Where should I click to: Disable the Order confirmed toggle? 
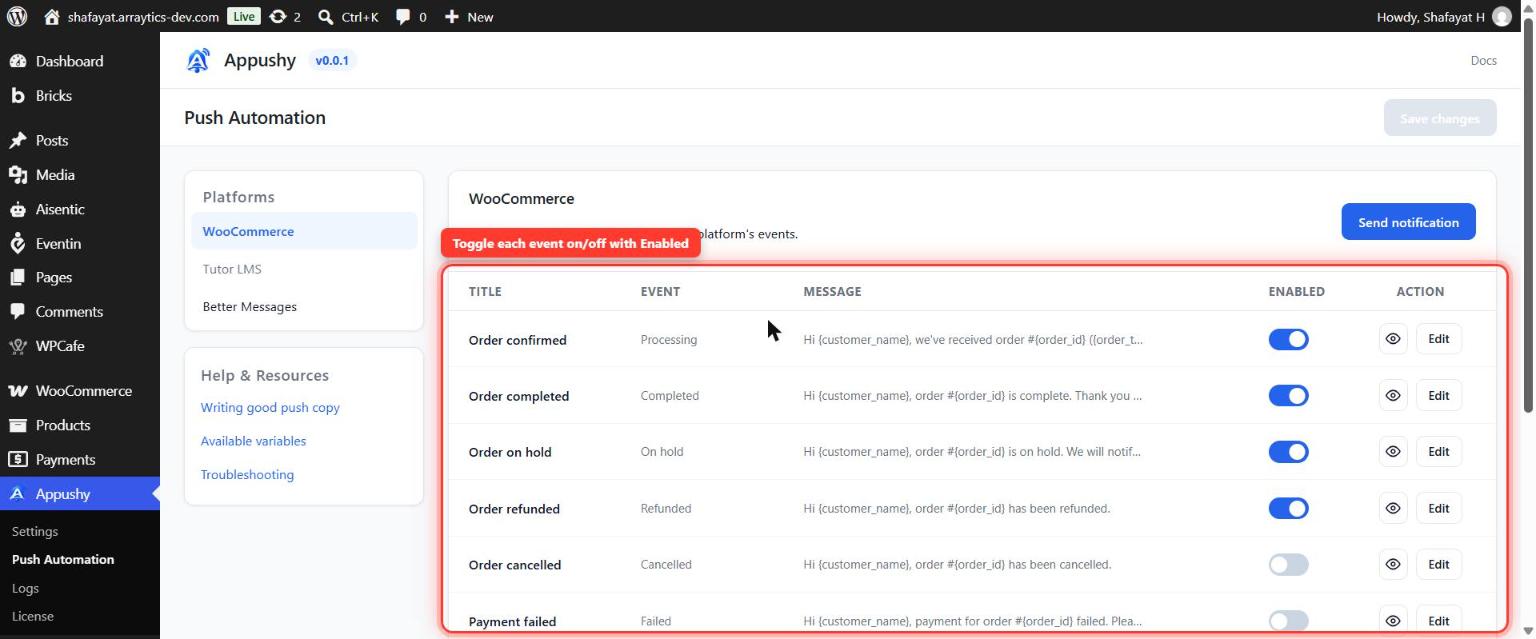[x=1288, y=339]
